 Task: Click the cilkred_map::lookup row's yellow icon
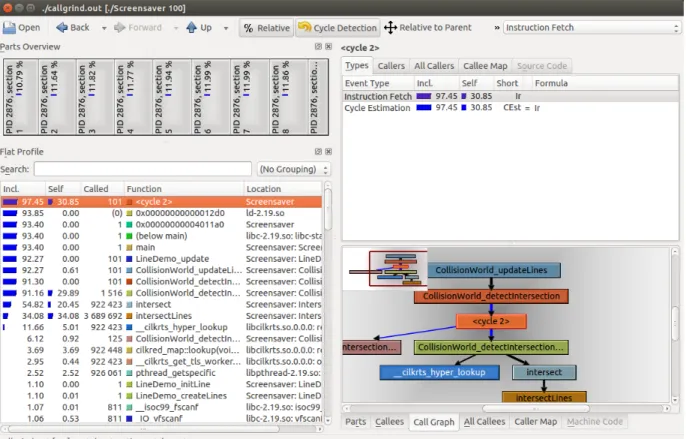[129, 350]
